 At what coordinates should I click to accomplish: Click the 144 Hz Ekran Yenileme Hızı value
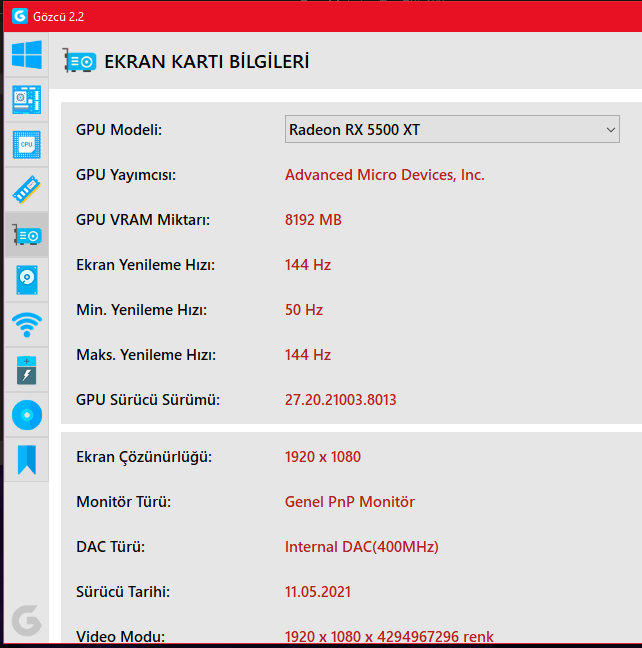[x=308, y=265]
